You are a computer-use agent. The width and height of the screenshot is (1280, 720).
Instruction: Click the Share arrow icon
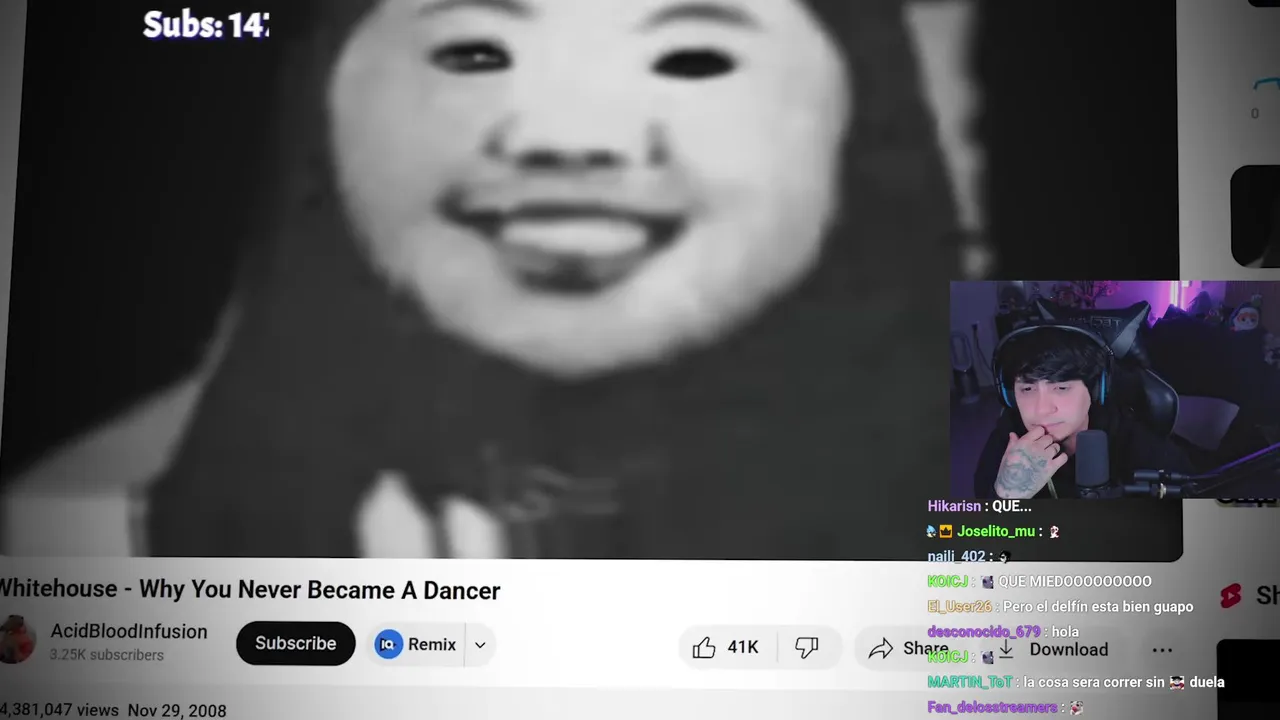881,649
